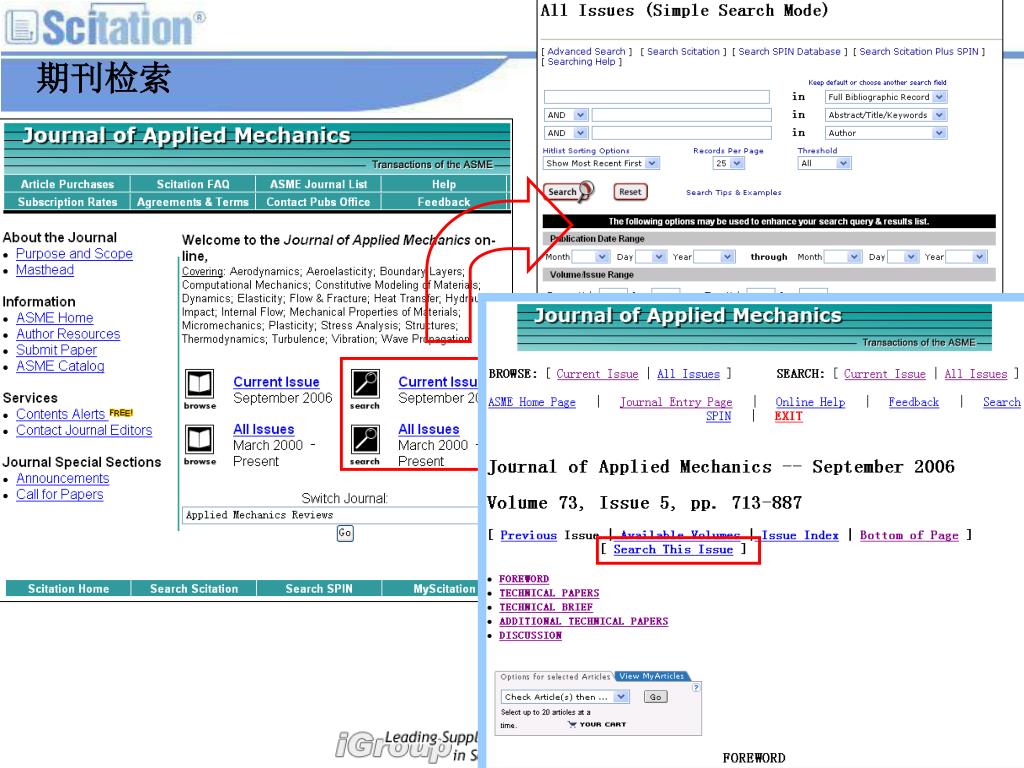The height and width of the screenshot is (768, 1024).
Task: Open the Submit Paper link
Action: point(56,350)
